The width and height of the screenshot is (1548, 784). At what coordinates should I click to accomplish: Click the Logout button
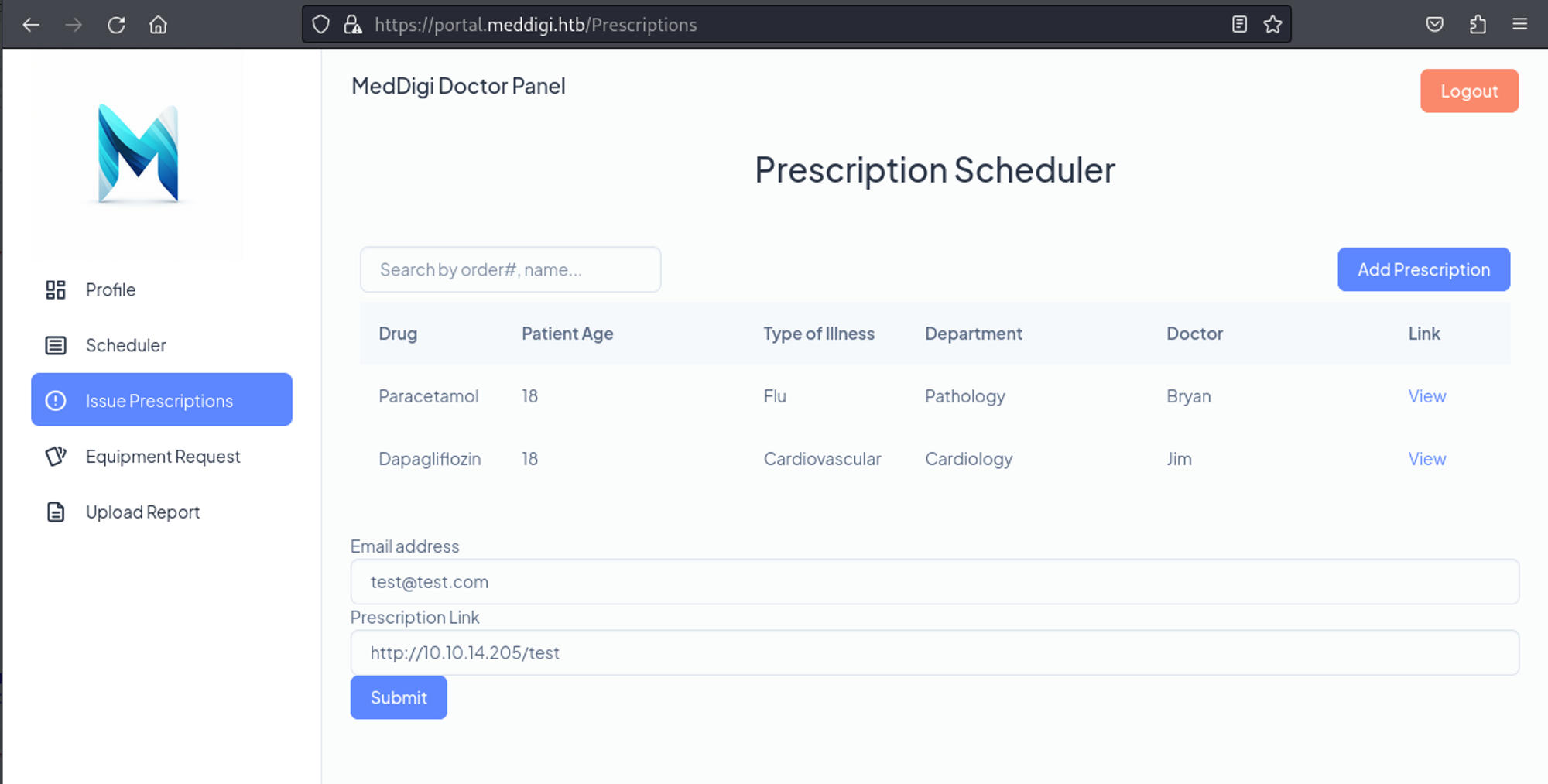pos(1468,91)
